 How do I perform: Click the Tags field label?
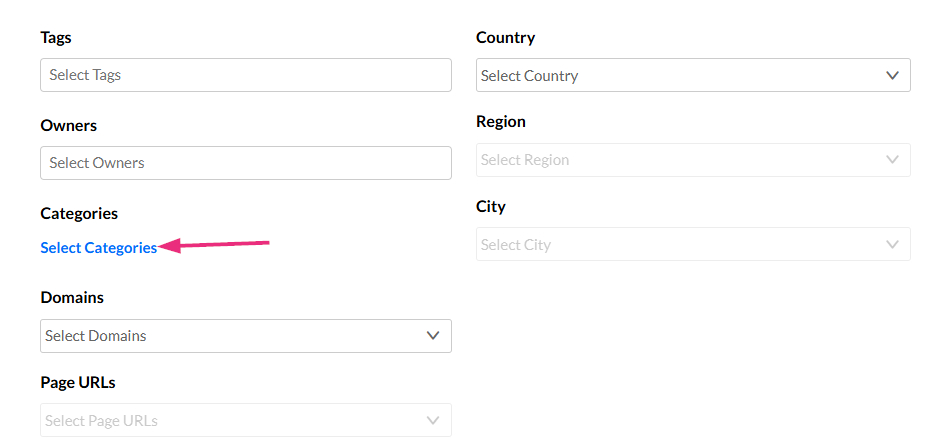pyautogui.click(x=56, y=38)
